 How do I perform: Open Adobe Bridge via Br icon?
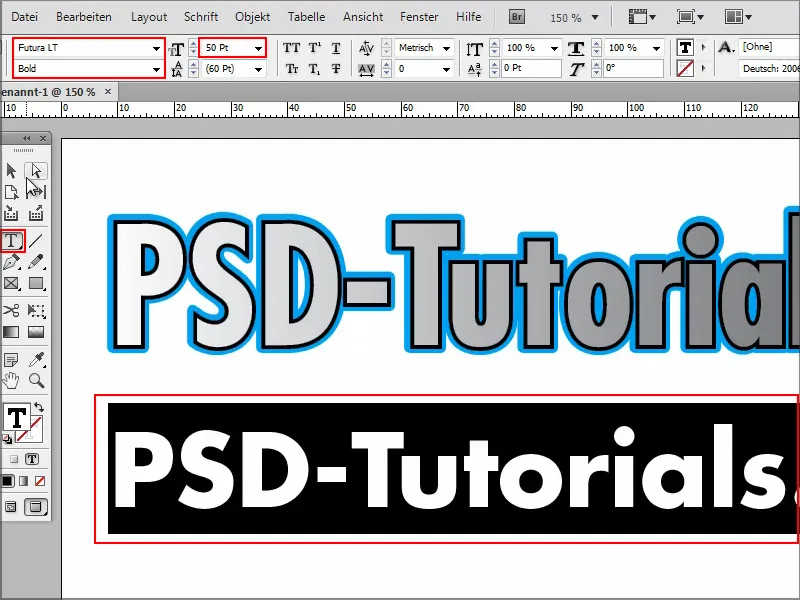pyautogui.click(x=517, y=17)
